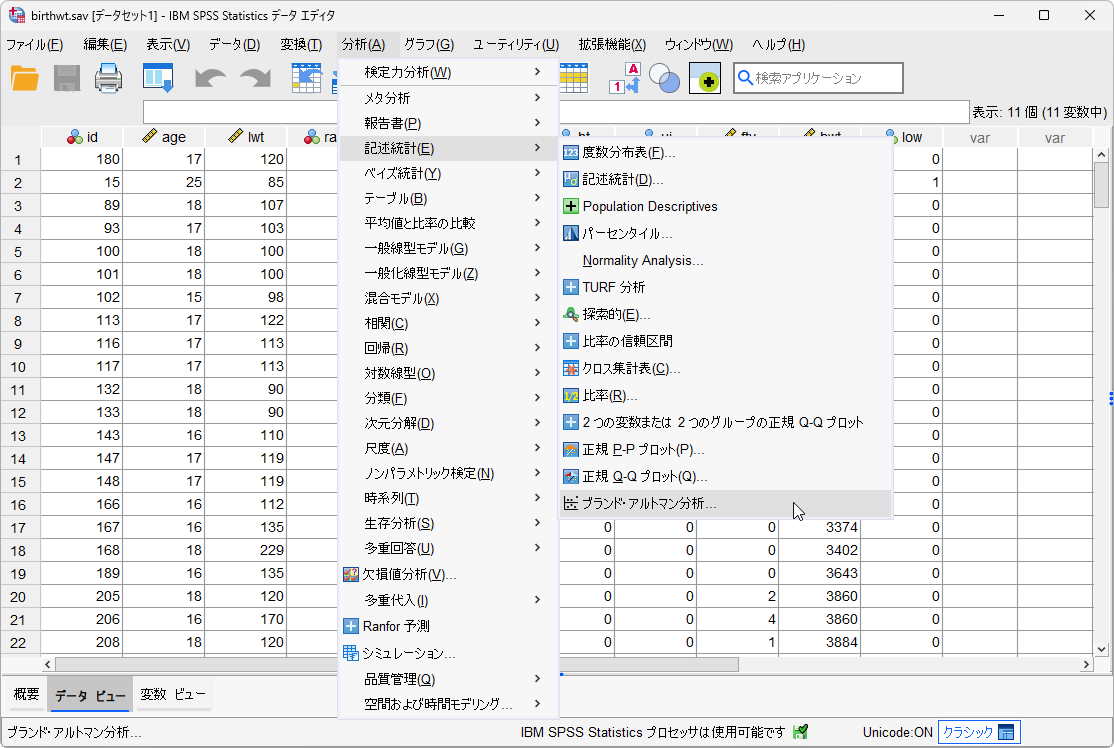Save the dataset using the save icon
Viewport: 1114px width, 748px height.
click(x=66, y=77)
